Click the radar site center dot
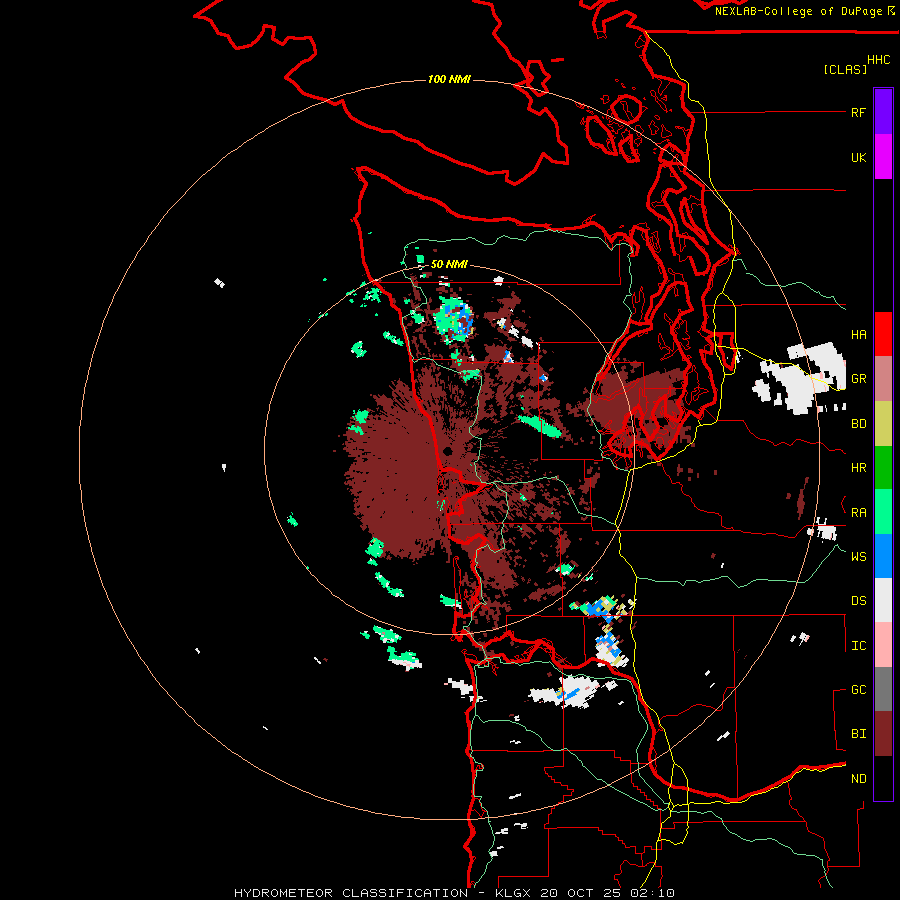This screenshot has height=900, width=900. point(448,451)
